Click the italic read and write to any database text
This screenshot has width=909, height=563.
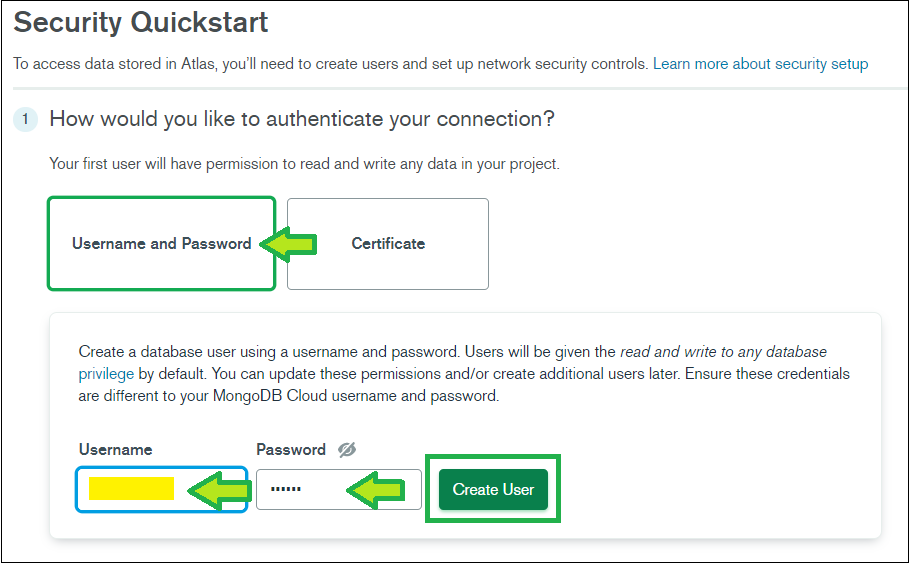pyautogui.click(x=723, y=352)
